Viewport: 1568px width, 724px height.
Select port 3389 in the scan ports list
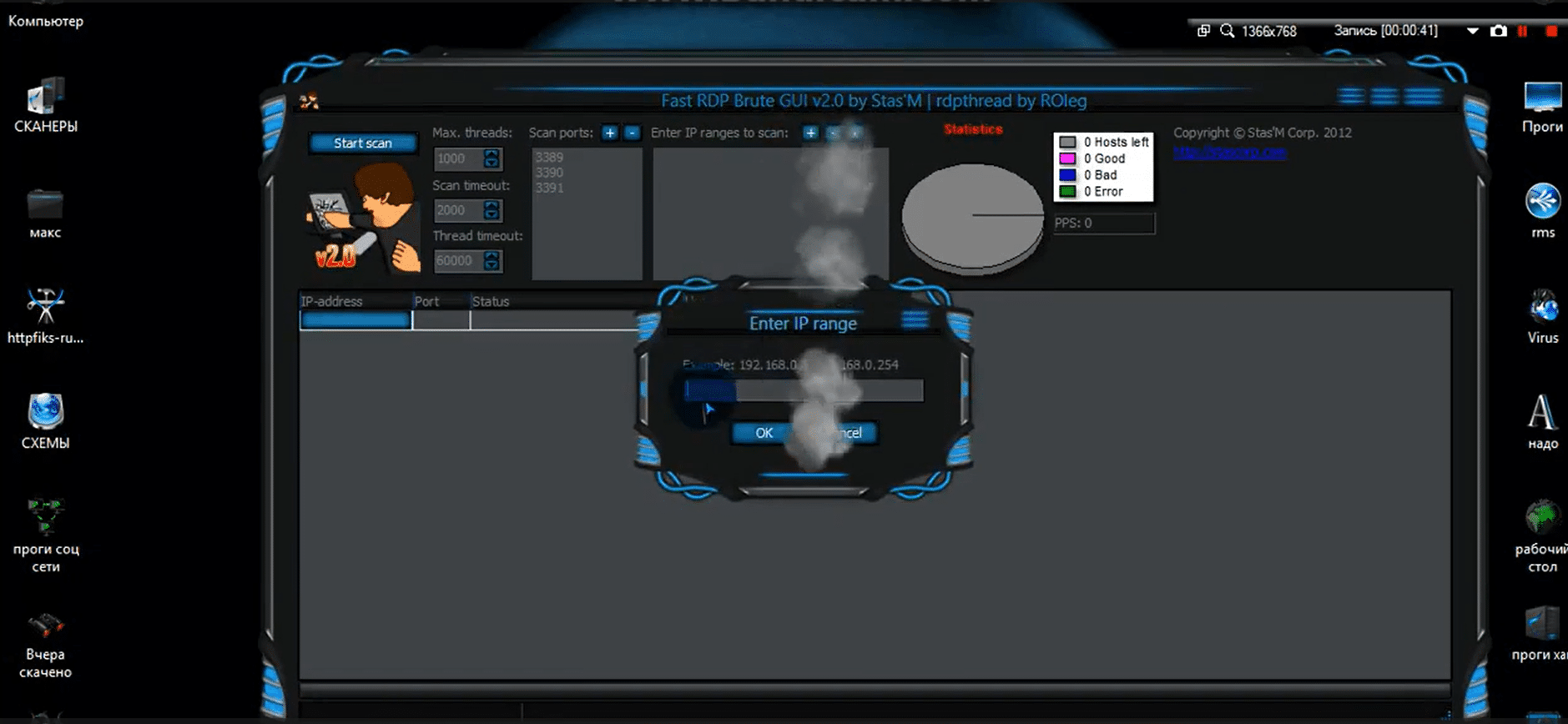[x=549, y=157]
